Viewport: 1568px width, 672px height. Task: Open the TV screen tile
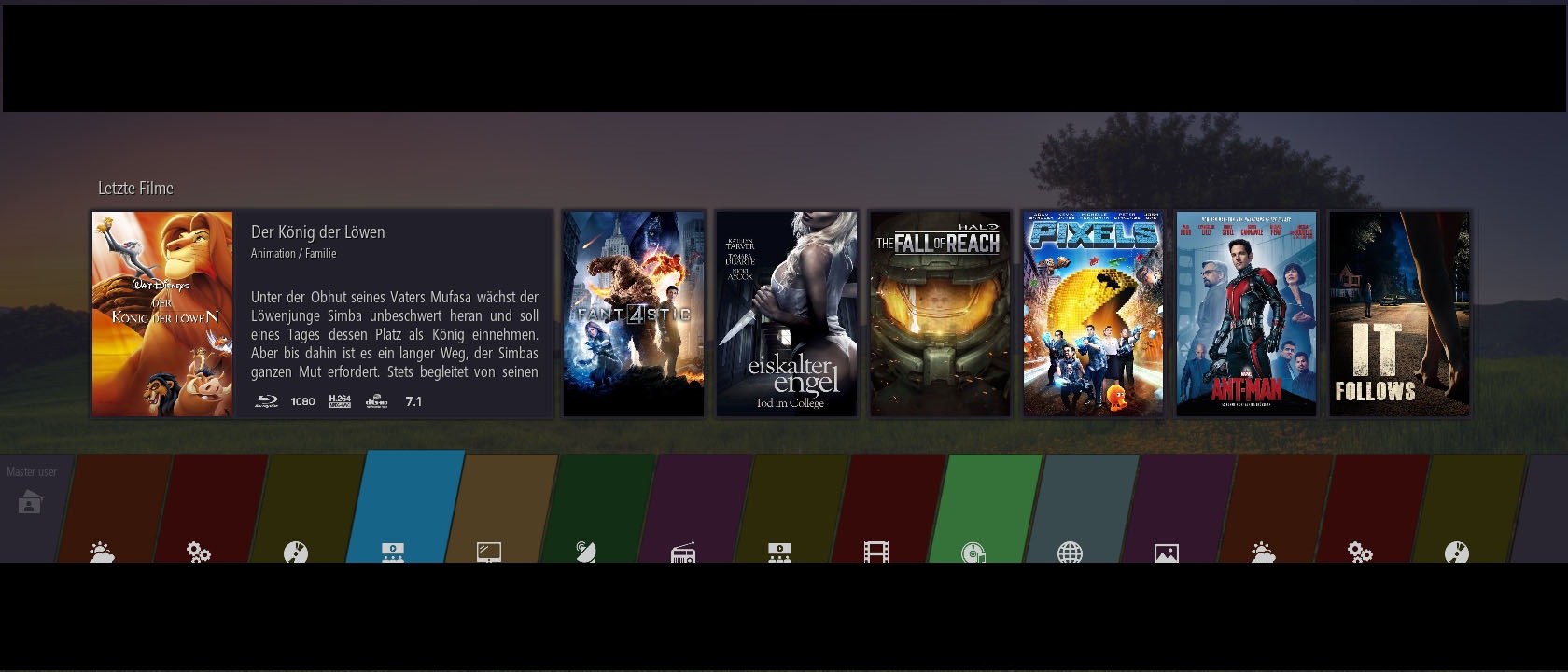pyautogui.click(x=501, y=509)
